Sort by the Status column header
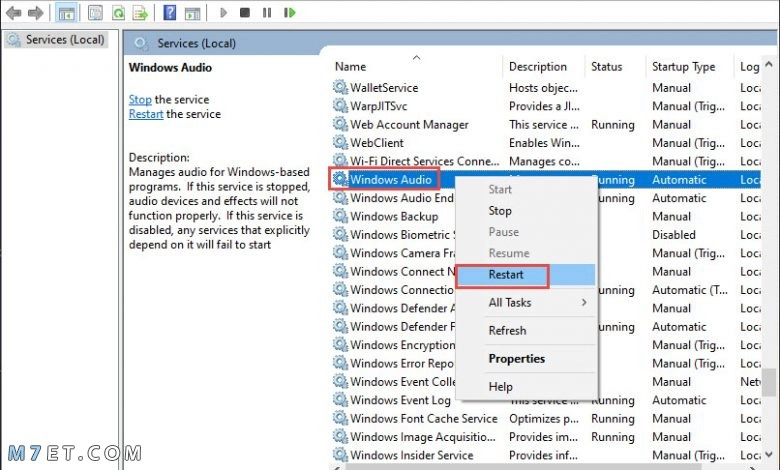Screen dimensions: 780x470 tap(606, 67)
